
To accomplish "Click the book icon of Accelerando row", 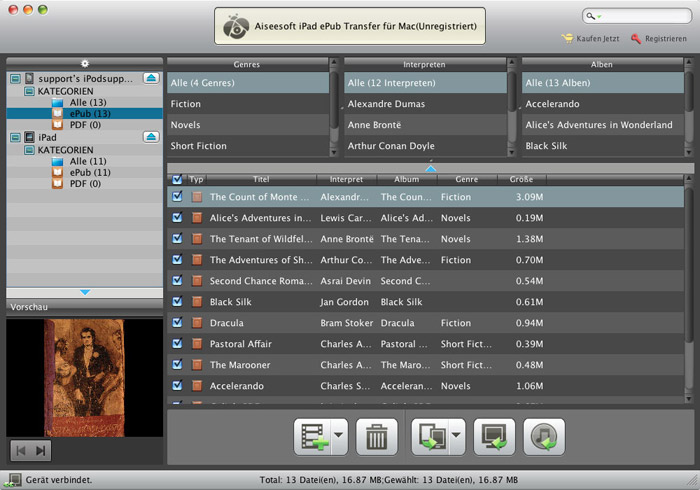I will (196, 386).
